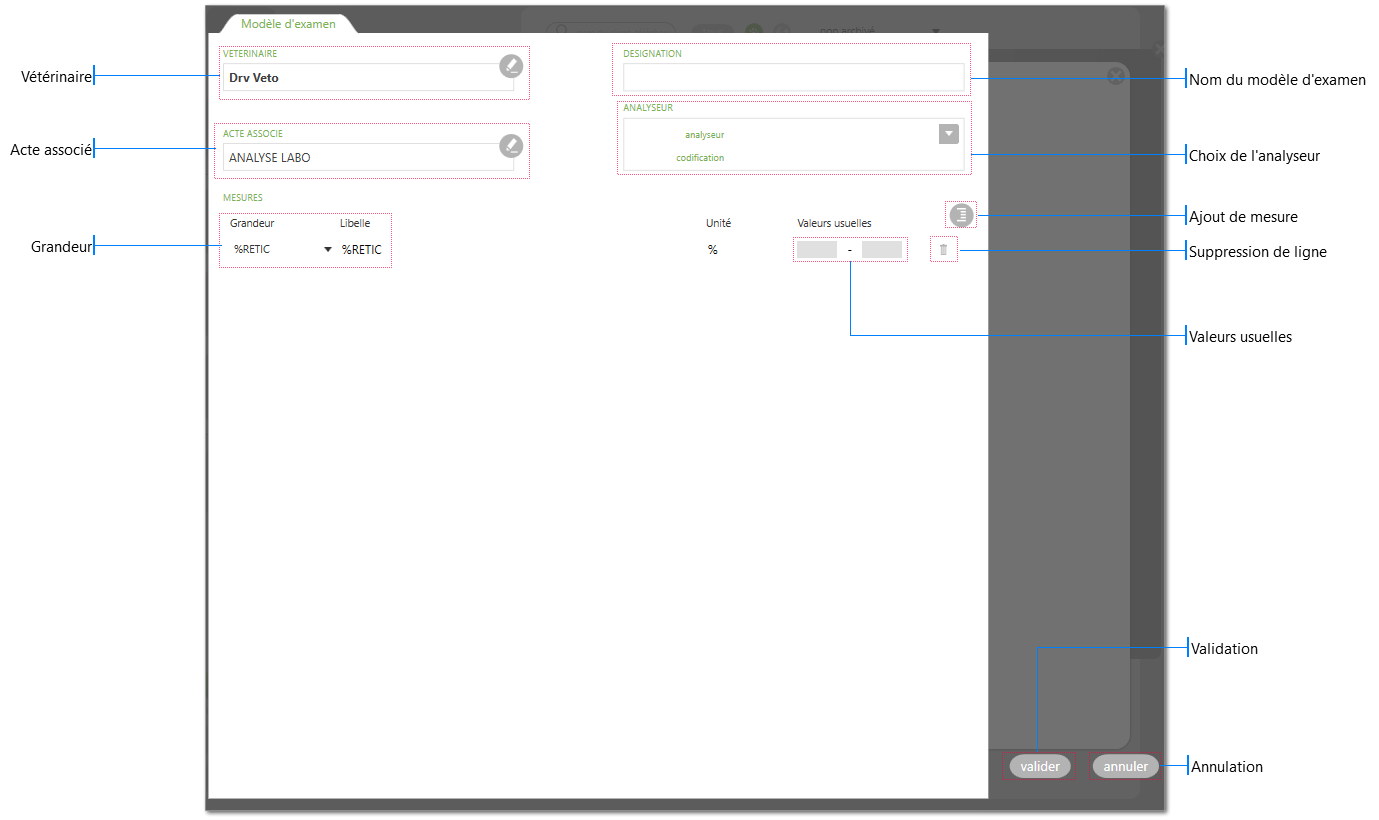Click the 'analyseur' placeholder label
The height and width of the screenshot is (820, 1379).
pyautogui.click(x=704, y=134)
